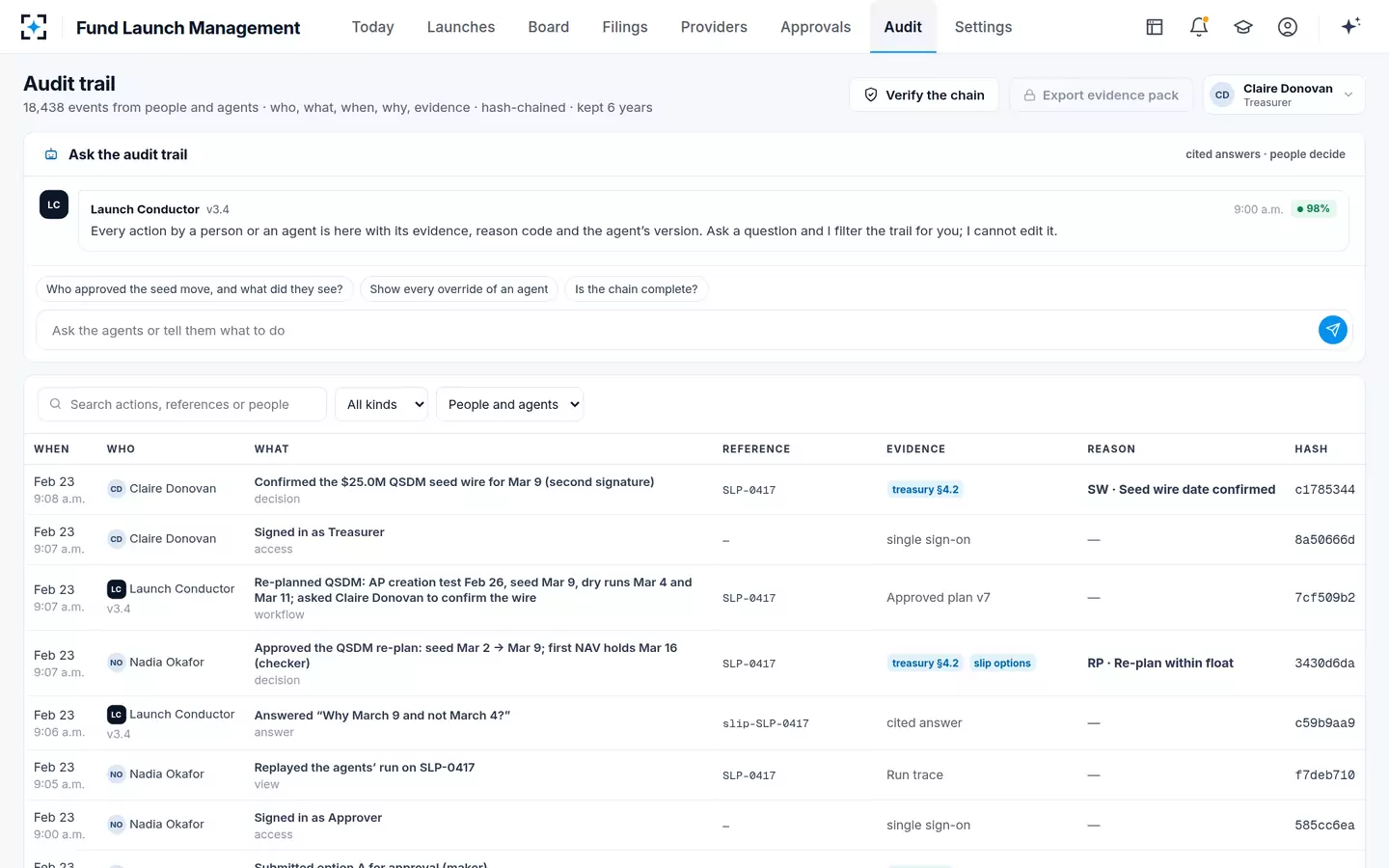The height and width of the screenshot is (868, 1389).
Task: Click the CD avatar in the Signed in as Treasurer row
Action: pos(116,539)
